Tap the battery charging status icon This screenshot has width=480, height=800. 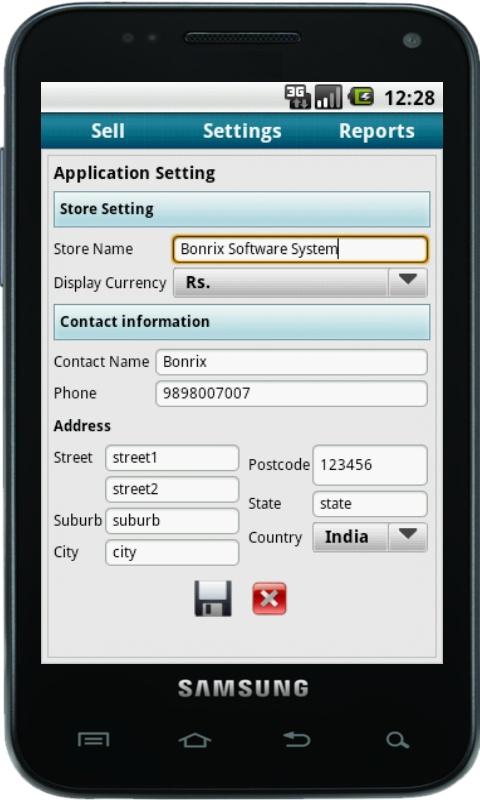(x=361, y=96)
